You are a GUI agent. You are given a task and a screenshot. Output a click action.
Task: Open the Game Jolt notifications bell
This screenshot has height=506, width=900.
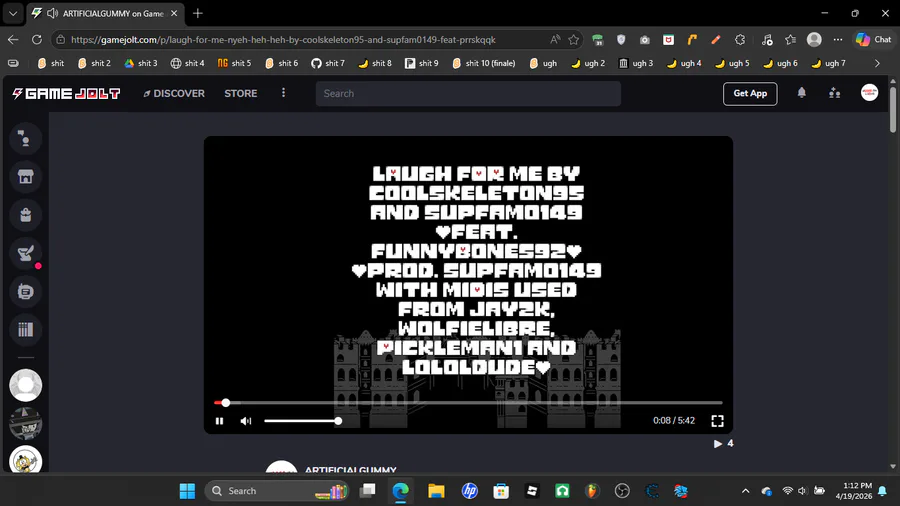coord(801,93)
